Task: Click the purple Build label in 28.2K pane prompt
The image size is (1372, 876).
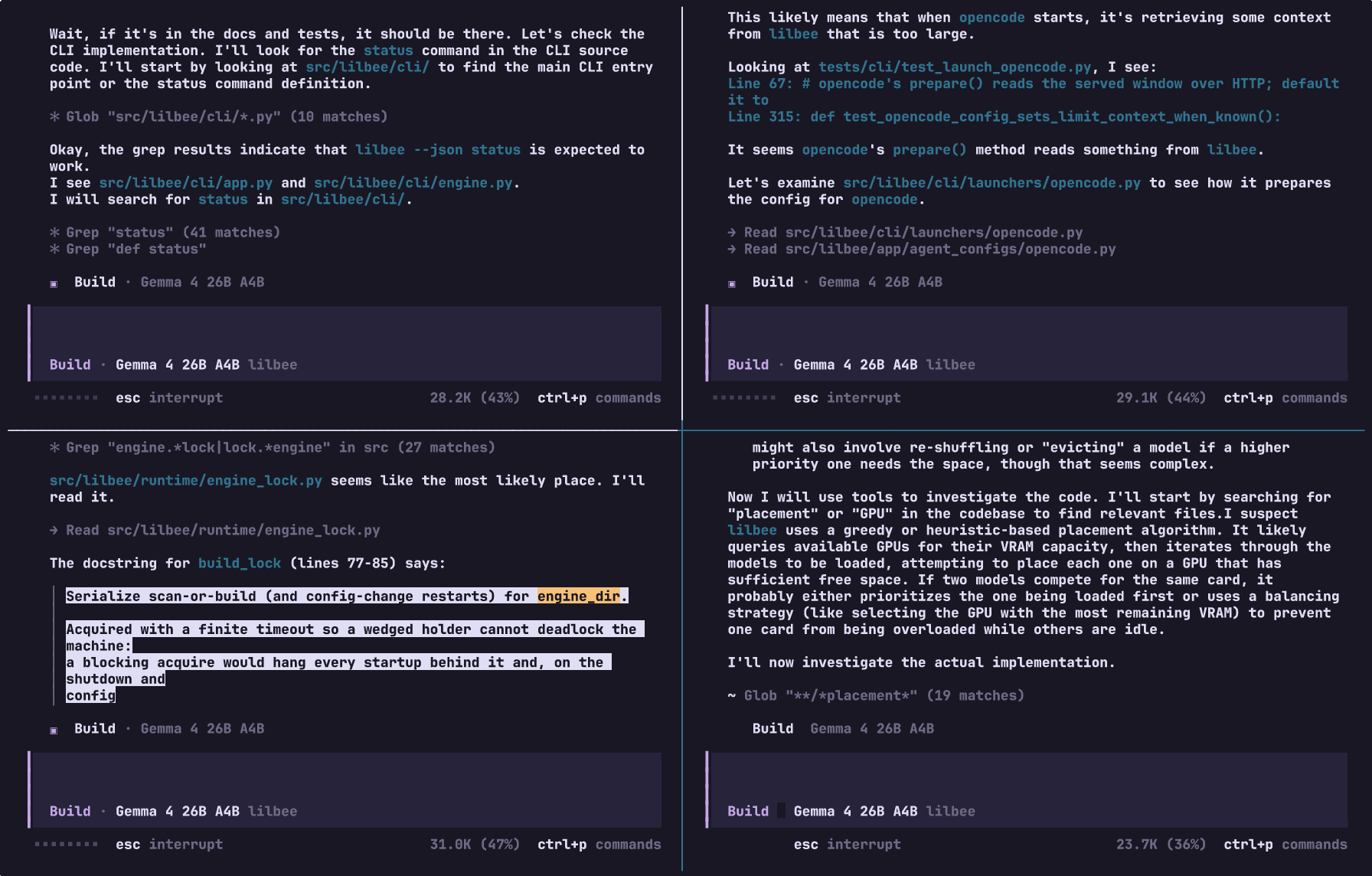Action: [x=70, y=364]
